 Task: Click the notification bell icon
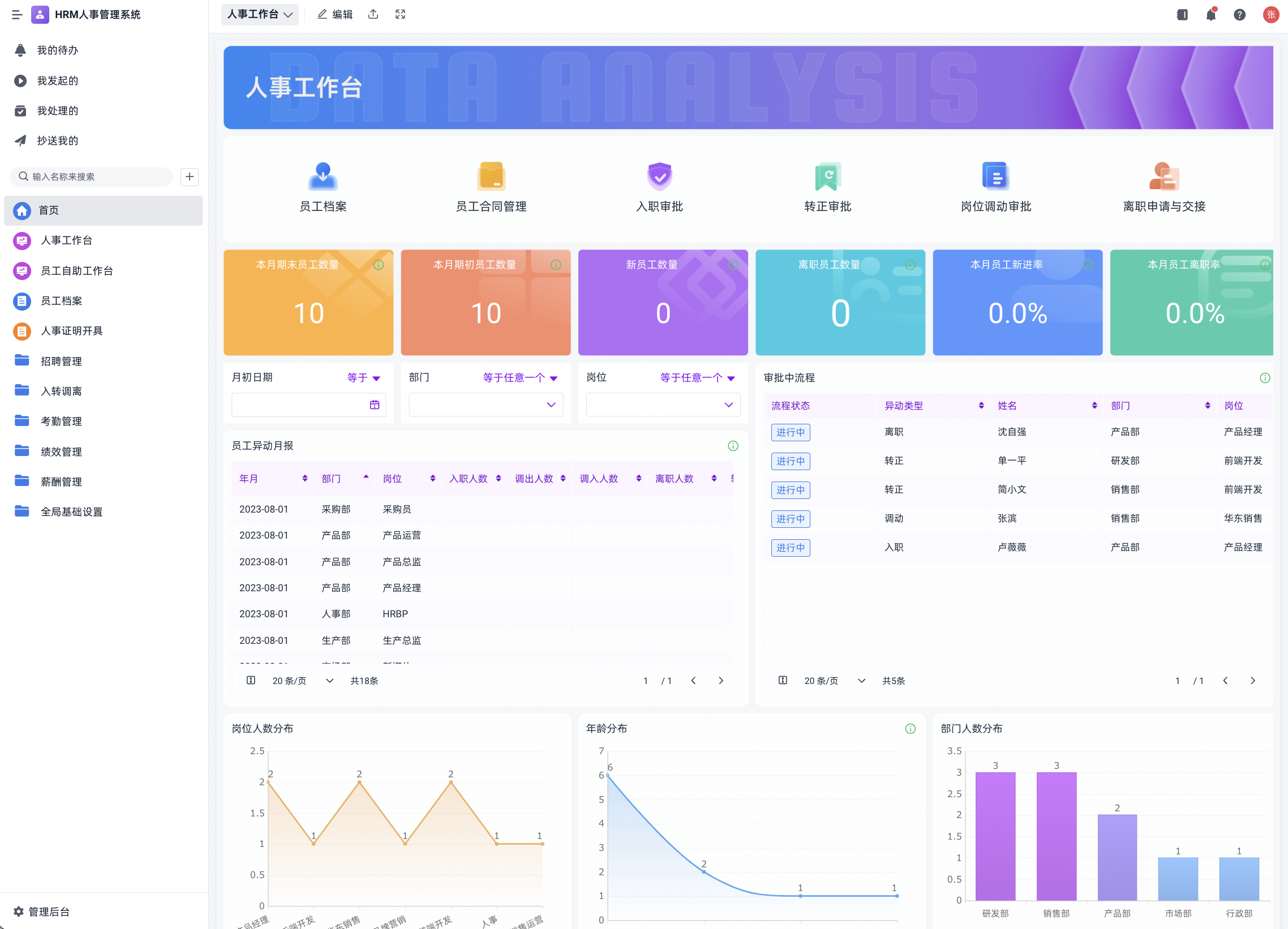(1210, 15)
